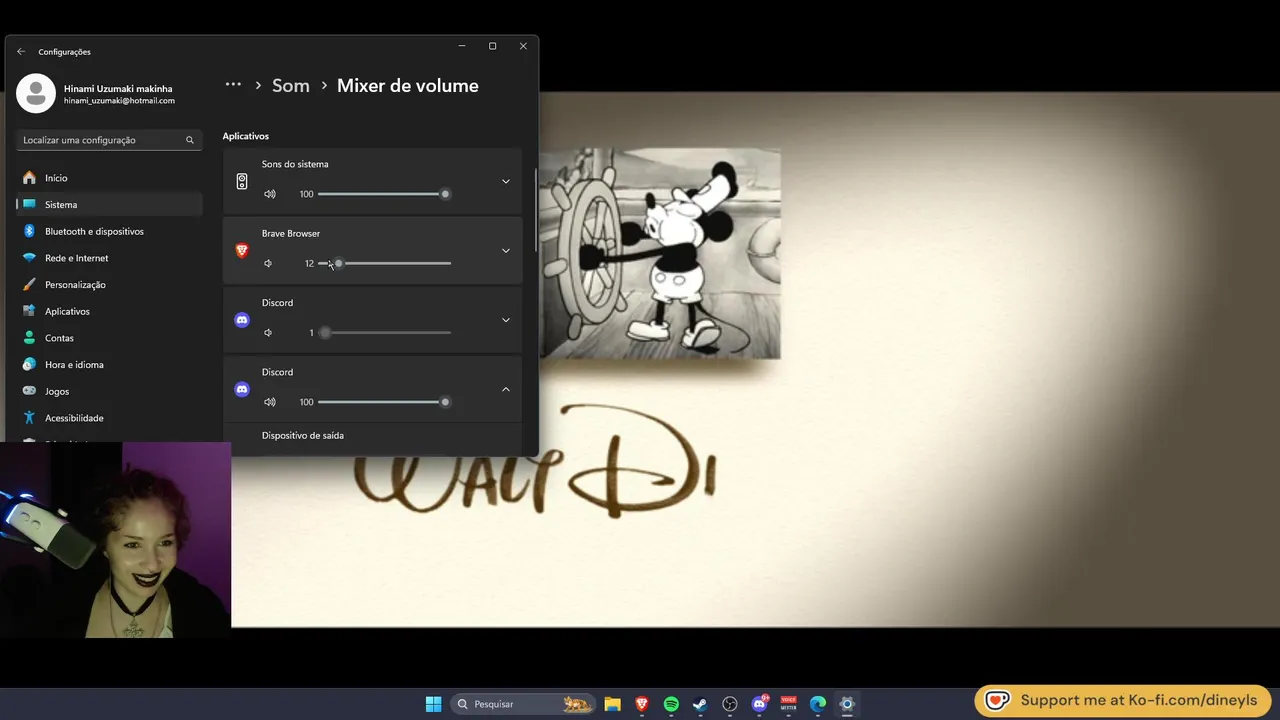The width and height of the screenshot is (1280, 720).
Task: Click the Discord volume 100 slider
Action: pyautogui.click(x=384, y=402)
